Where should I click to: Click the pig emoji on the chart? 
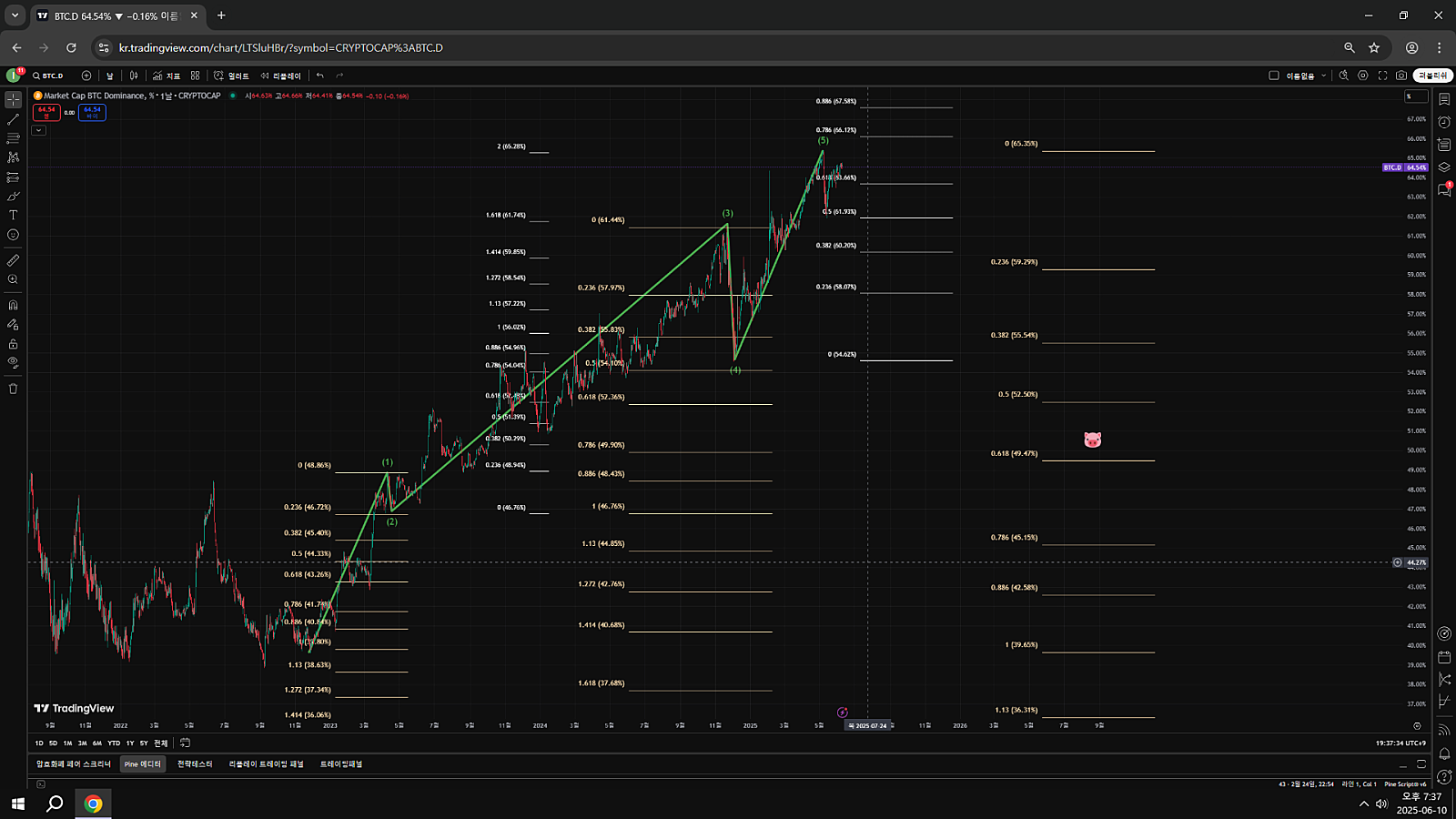coord(1093,440)
